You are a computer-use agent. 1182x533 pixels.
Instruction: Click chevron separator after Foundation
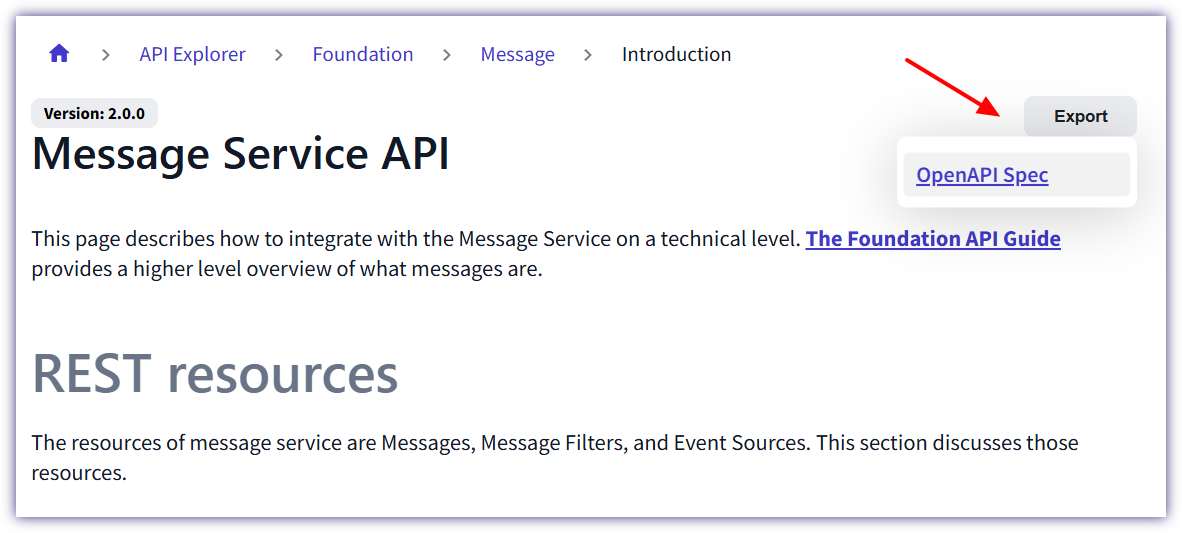click(447, 55)
